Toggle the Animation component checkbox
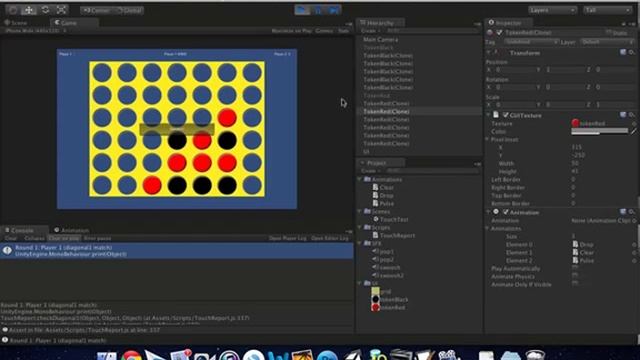 click(x=506, y=212)
